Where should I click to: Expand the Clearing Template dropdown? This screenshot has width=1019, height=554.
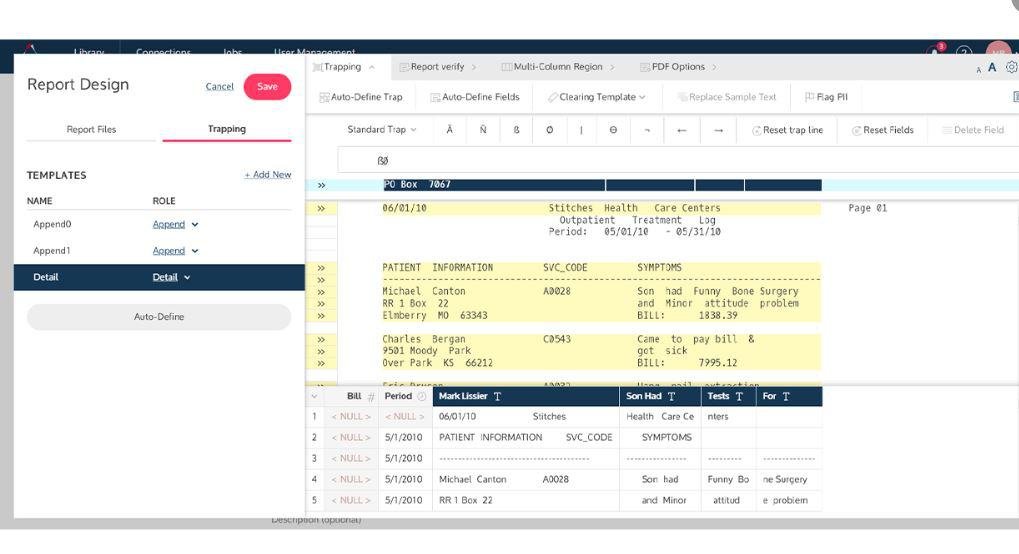tap(597, 97)
